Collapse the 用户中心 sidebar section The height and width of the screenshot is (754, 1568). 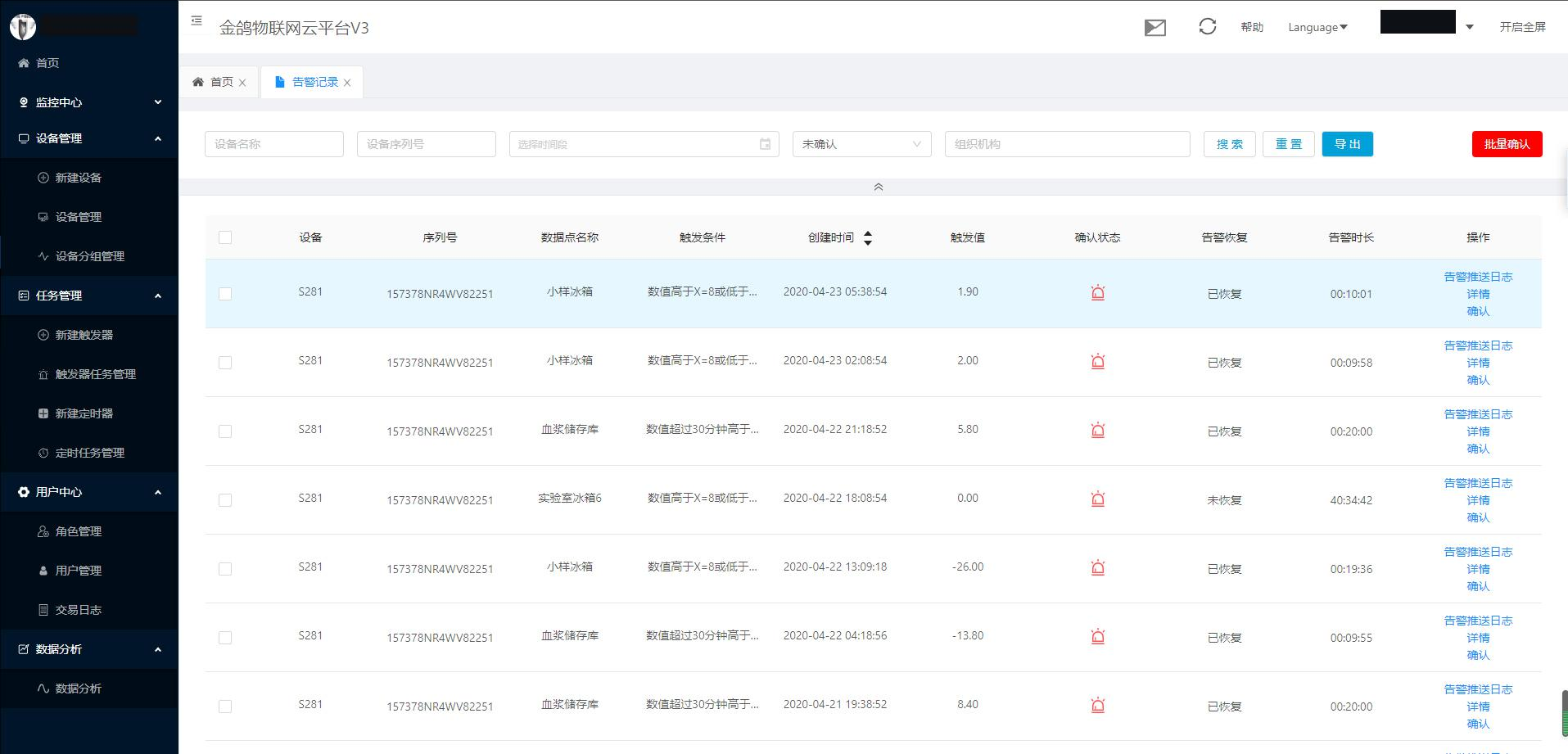tap(89, 492)
